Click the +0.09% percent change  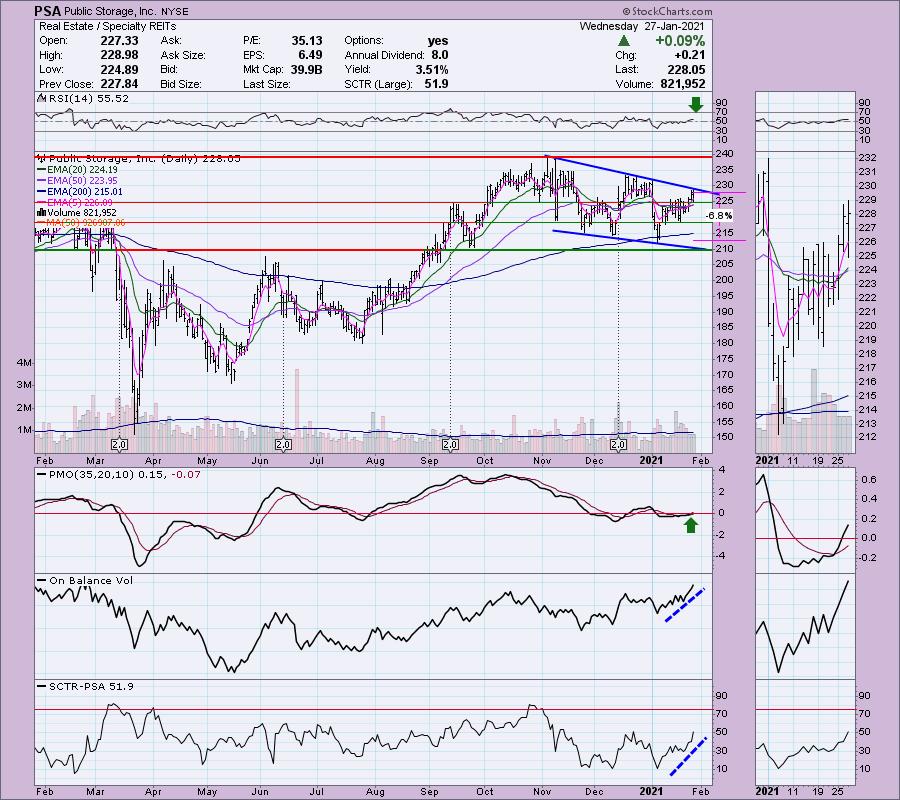(680, 41)
